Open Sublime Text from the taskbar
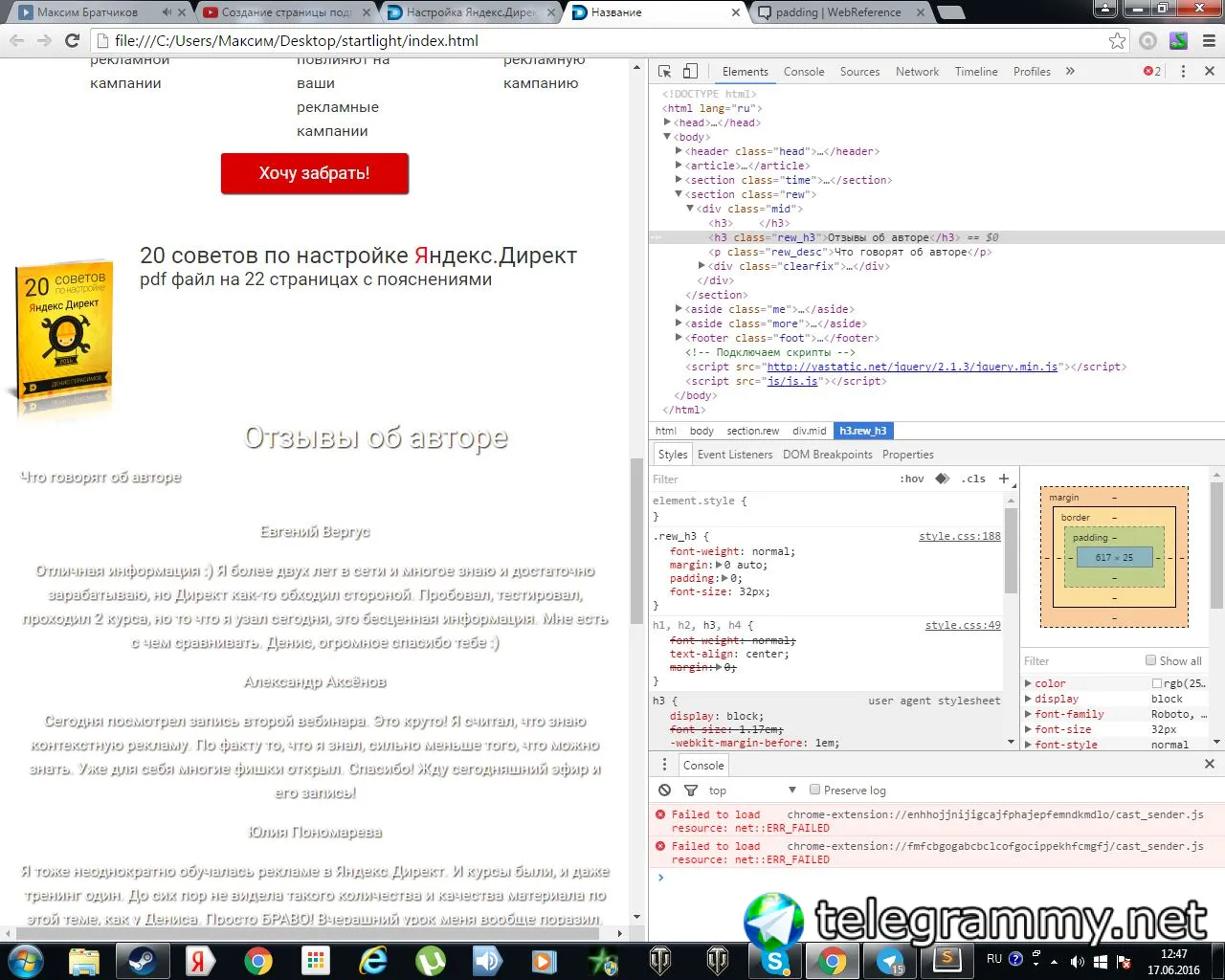The height and width of the screenshot is (980, 1225). point(947,960)
